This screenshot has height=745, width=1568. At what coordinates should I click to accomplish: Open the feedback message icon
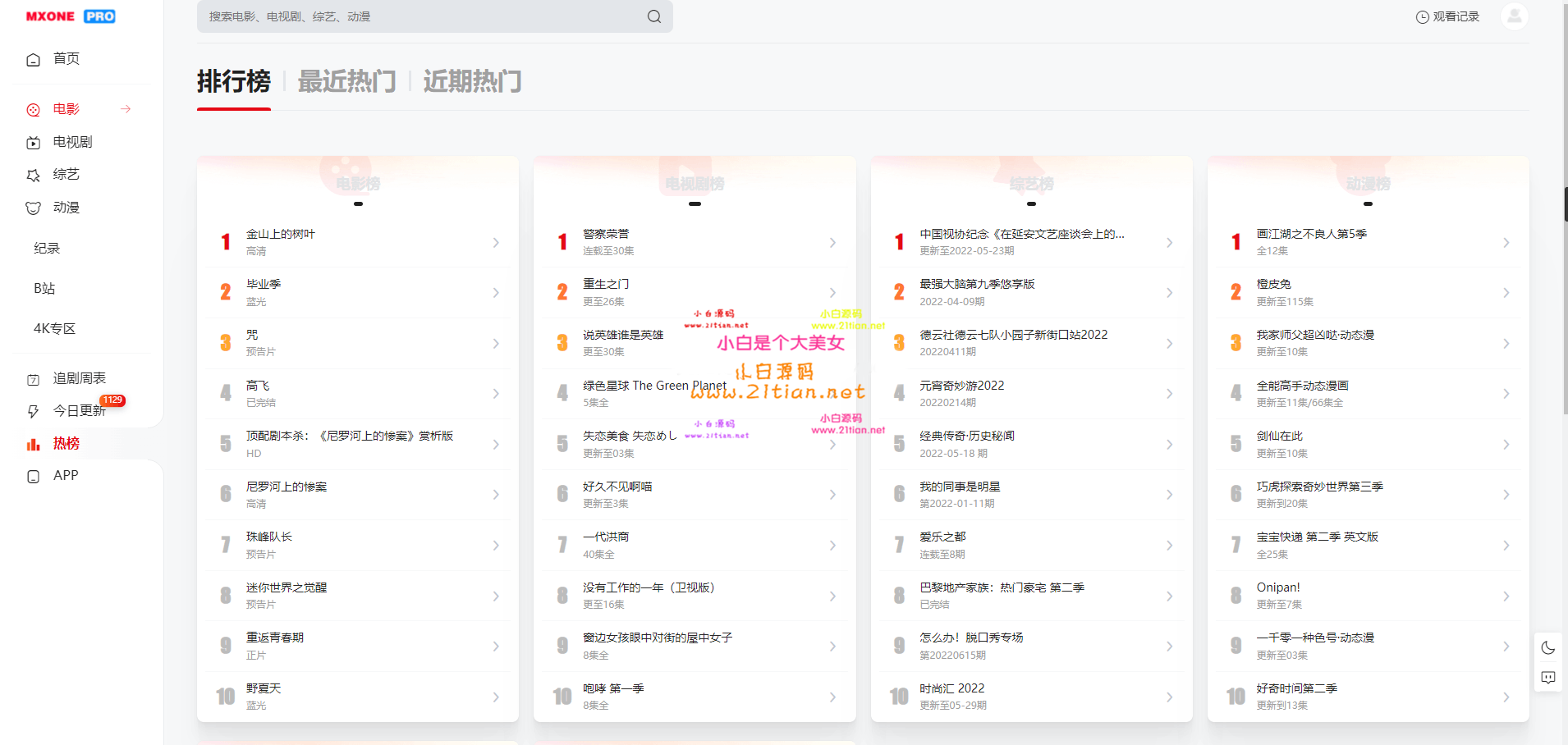click(1547, 678)
